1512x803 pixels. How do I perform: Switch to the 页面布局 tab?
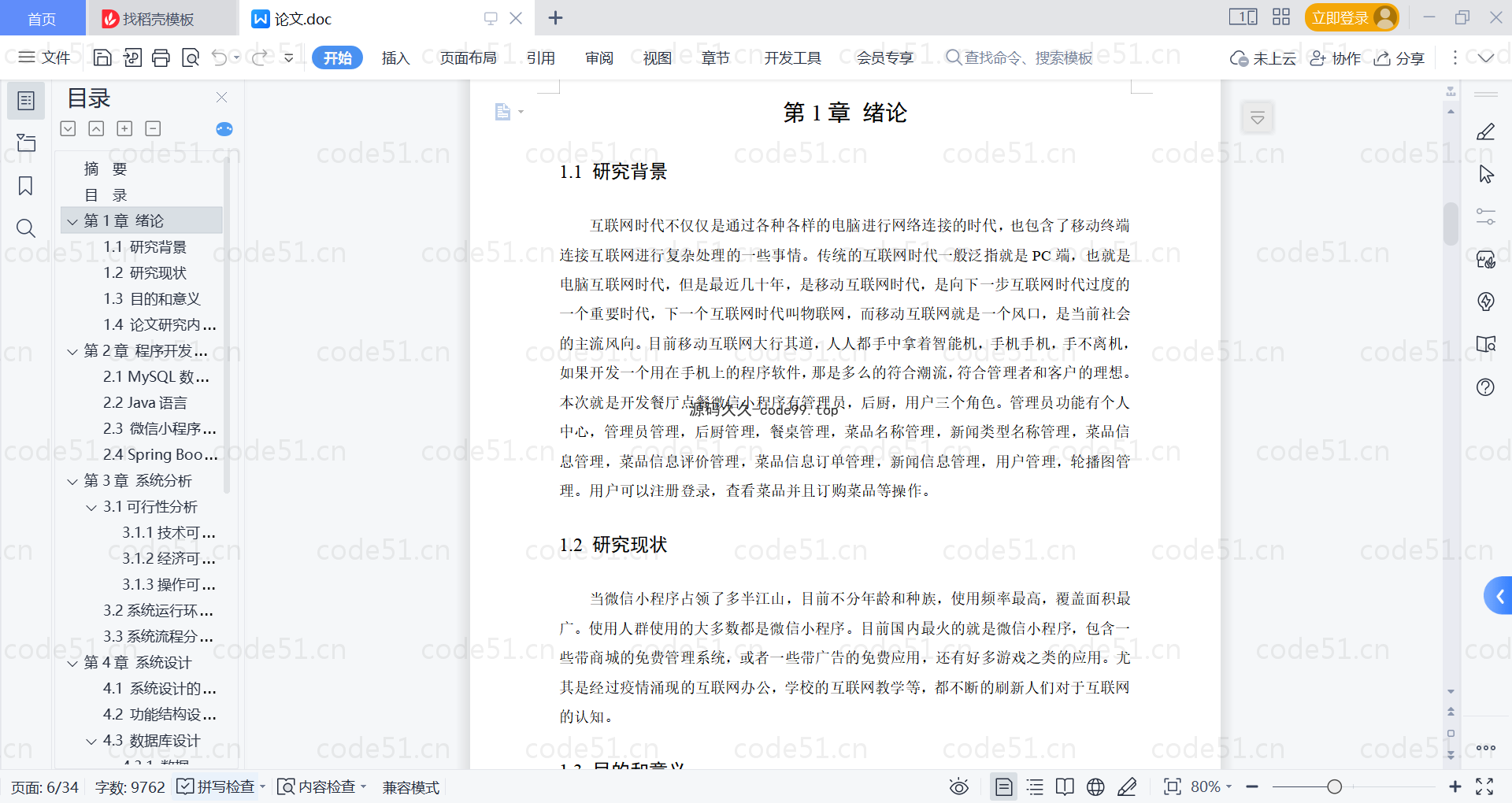point(468,57)
